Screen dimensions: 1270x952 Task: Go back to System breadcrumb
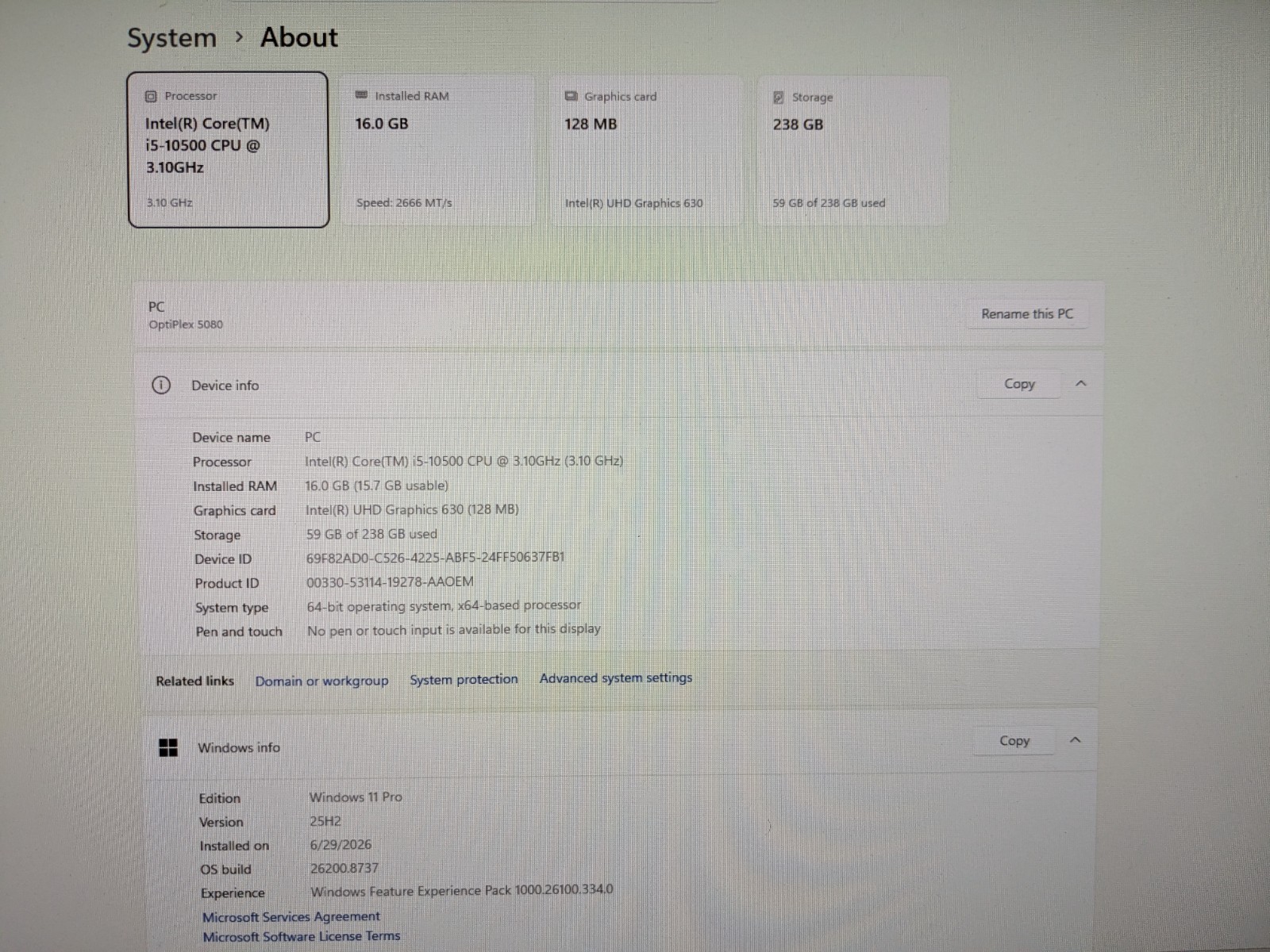[171, 38]
